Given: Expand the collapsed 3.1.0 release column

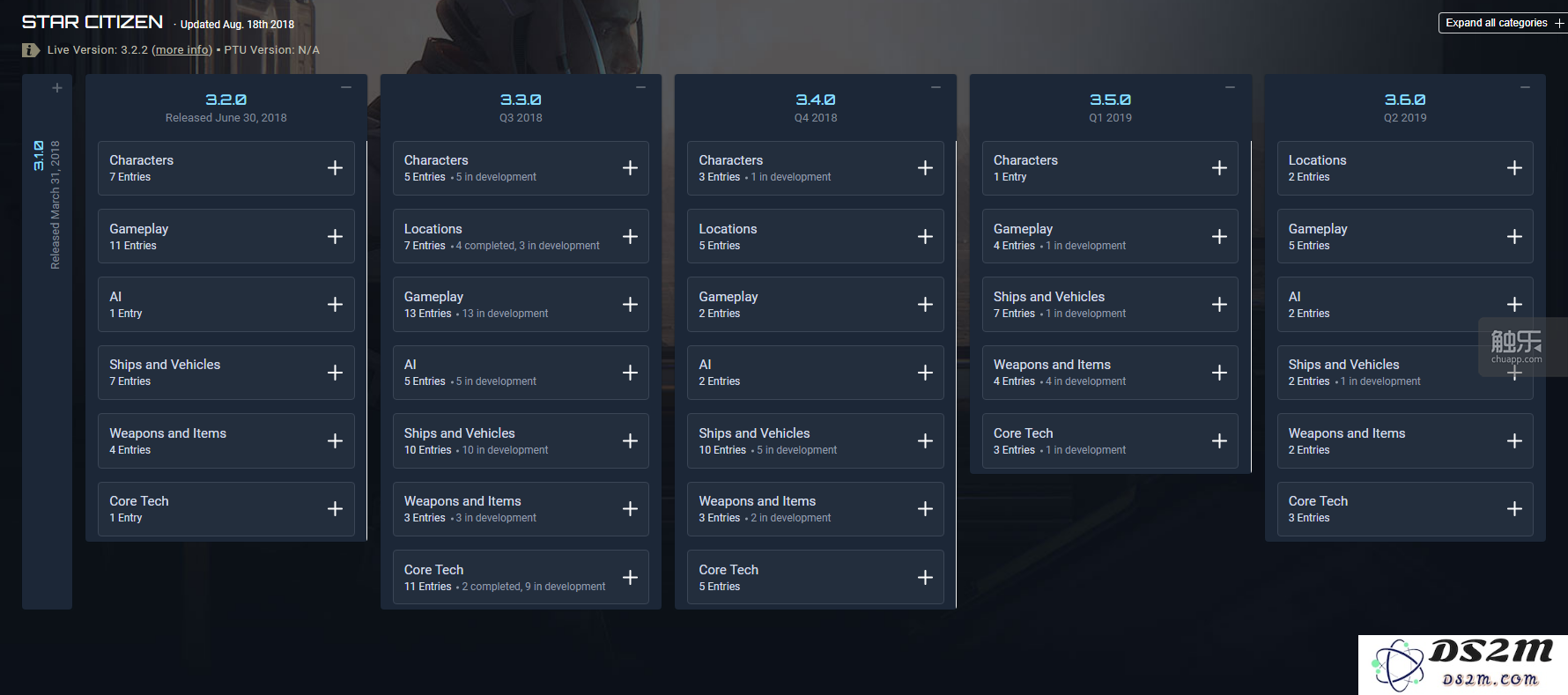Looking at the screenshot, I should [56, 88].
